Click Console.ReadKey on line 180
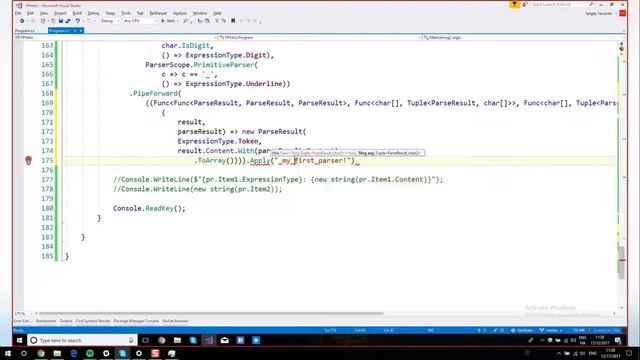640x360 pixels. click(143, 208)
